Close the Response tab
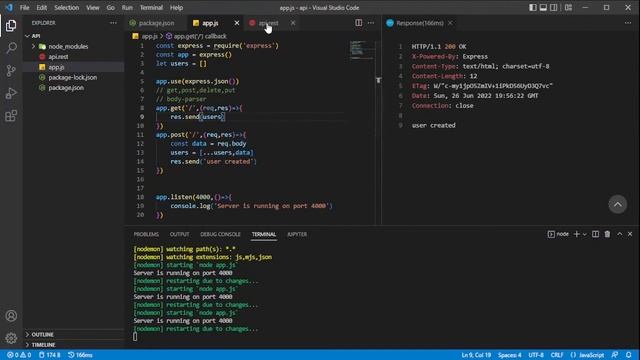The image size is (640, 360). coord(450,23)
